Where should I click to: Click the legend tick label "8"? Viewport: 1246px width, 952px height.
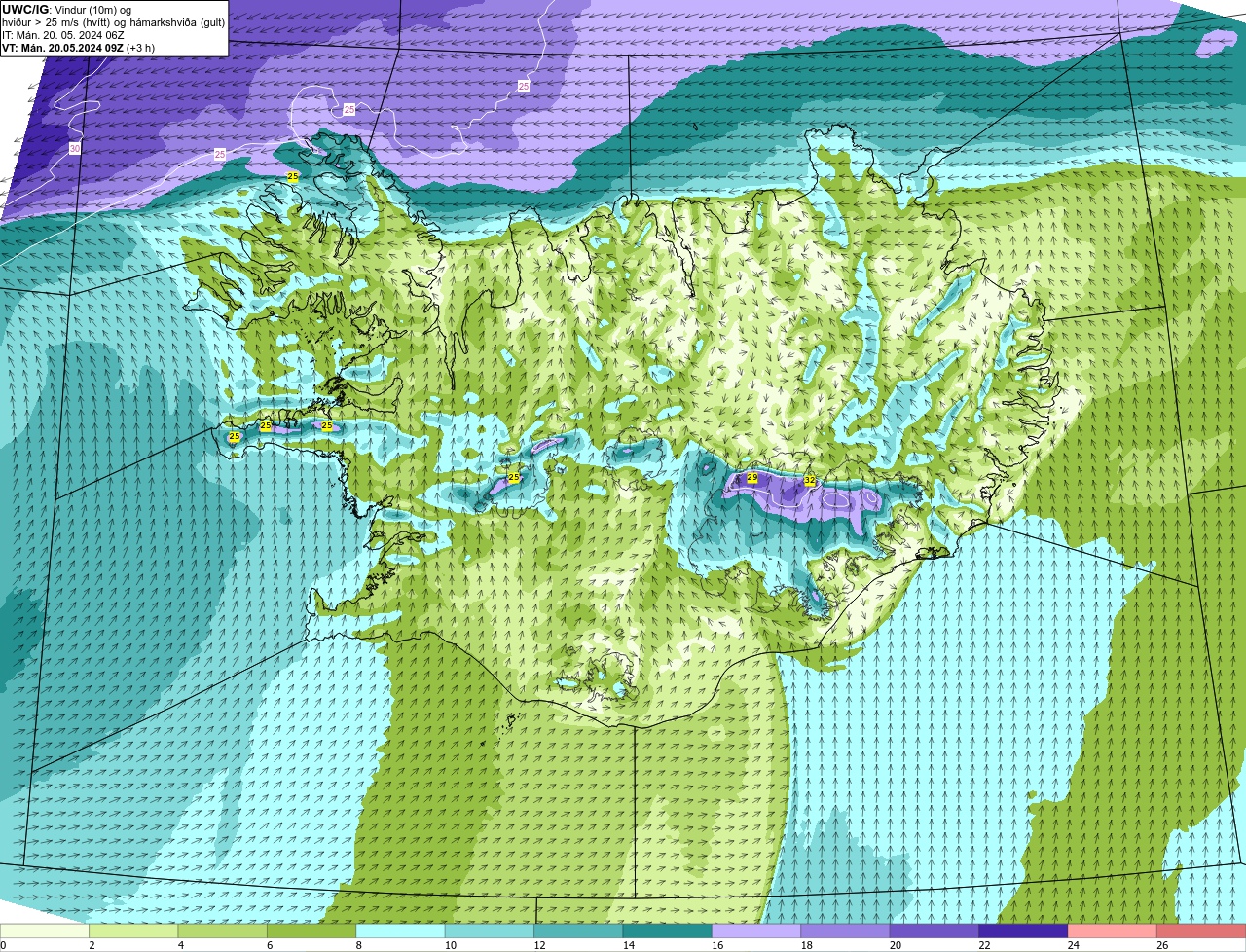pos(359,945)
